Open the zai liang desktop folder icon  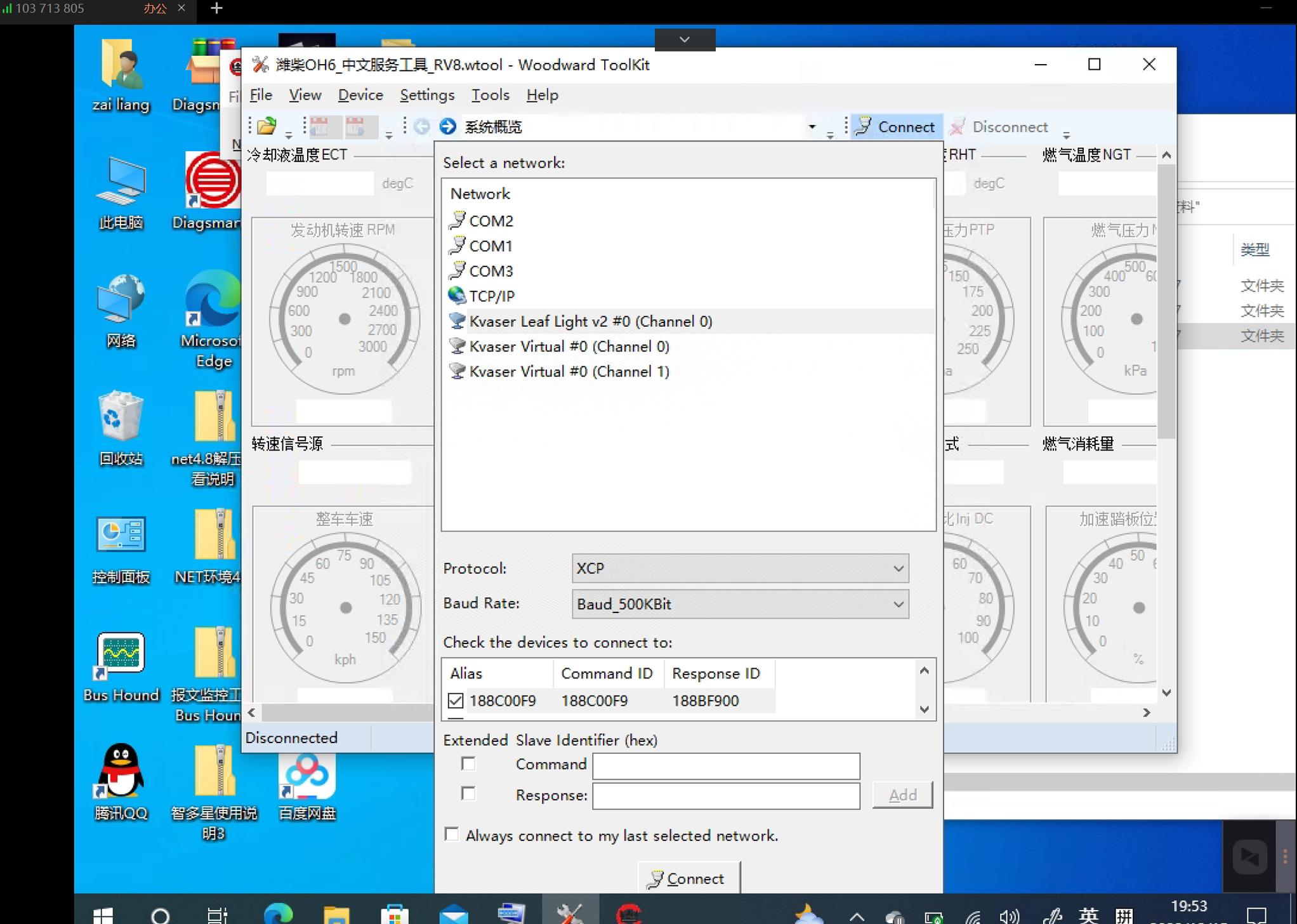(121, 75)
